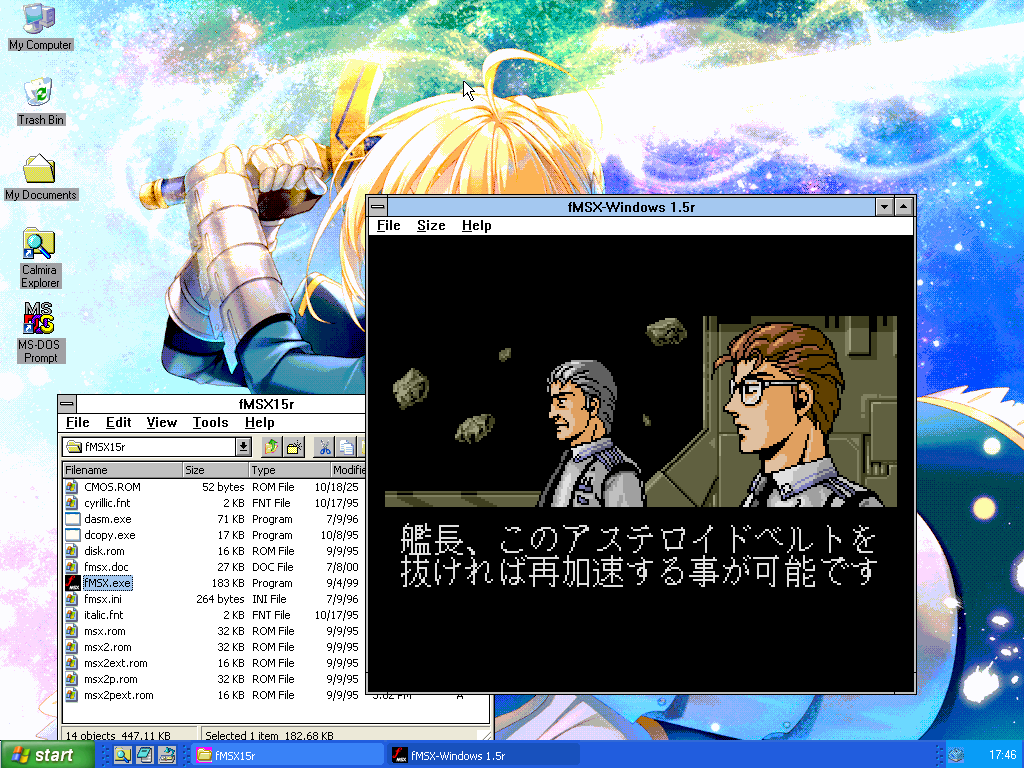Open the fMSX-Windows control menu box
This screenshot has height=768, width=1024.
(x=378, y=206)
